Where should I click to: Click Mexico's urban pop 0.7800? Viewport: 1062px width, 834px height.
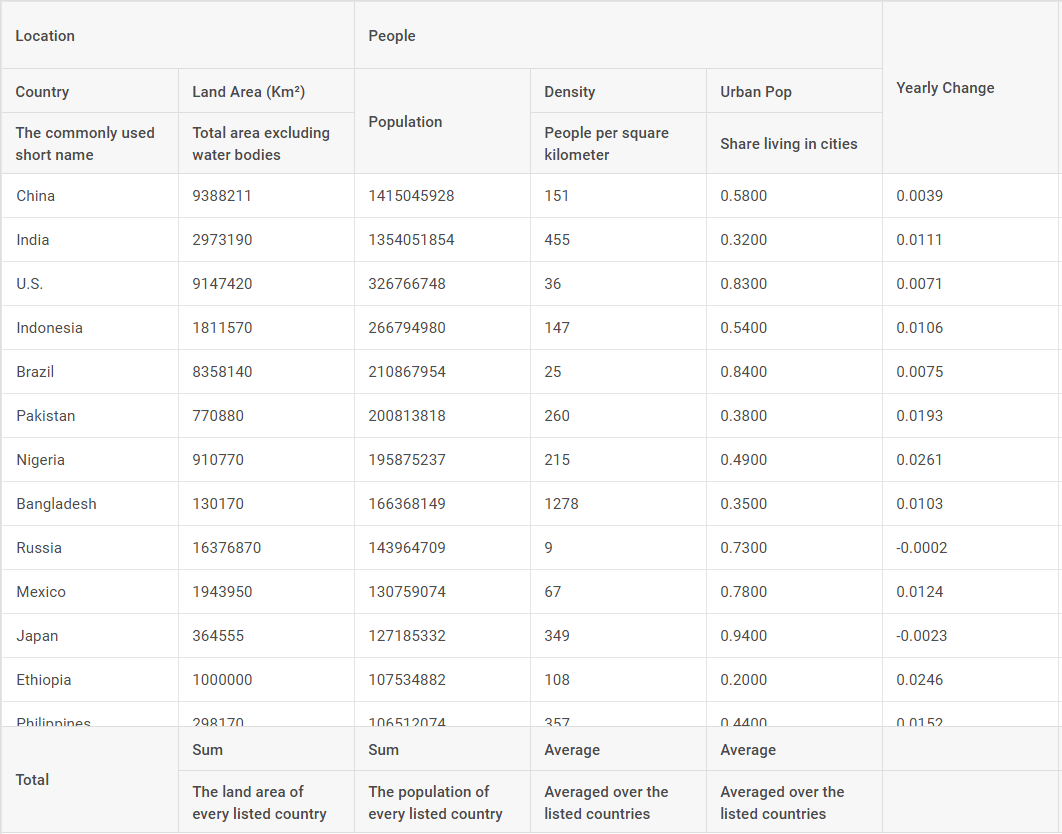(794, 592)
